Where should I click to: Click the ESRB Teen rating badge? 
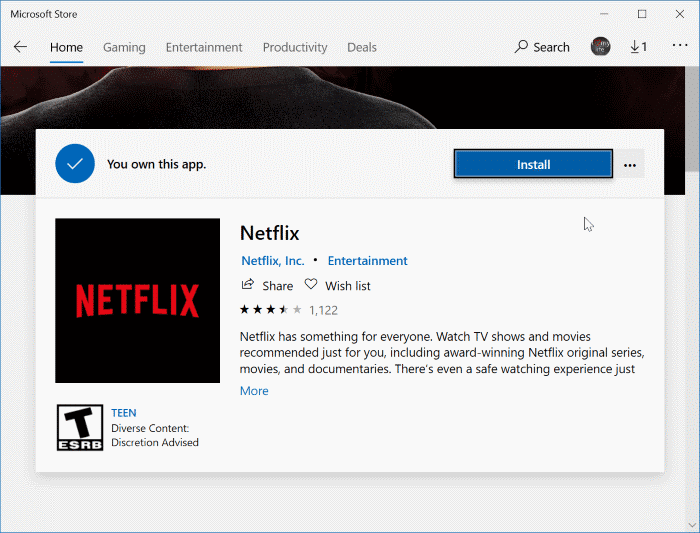pos(80,427)
